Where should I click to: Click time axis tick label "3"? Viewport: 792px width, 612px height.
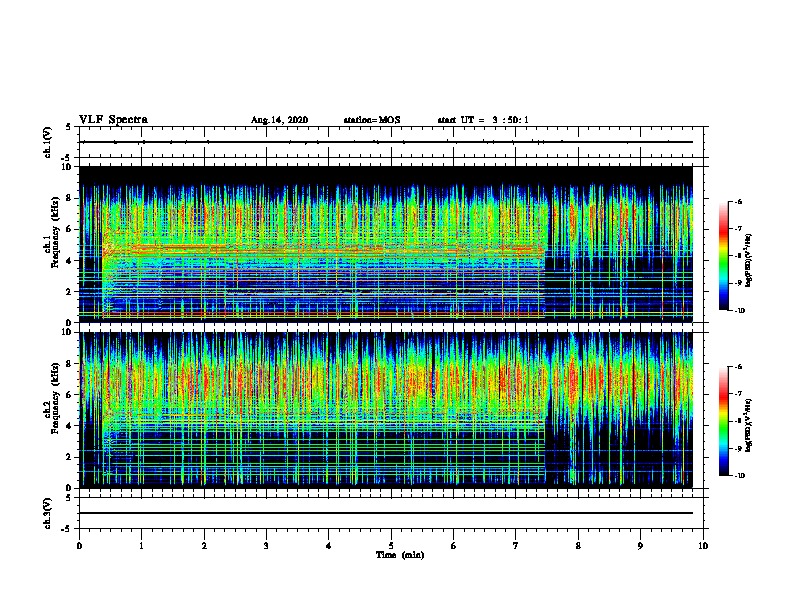266,546
